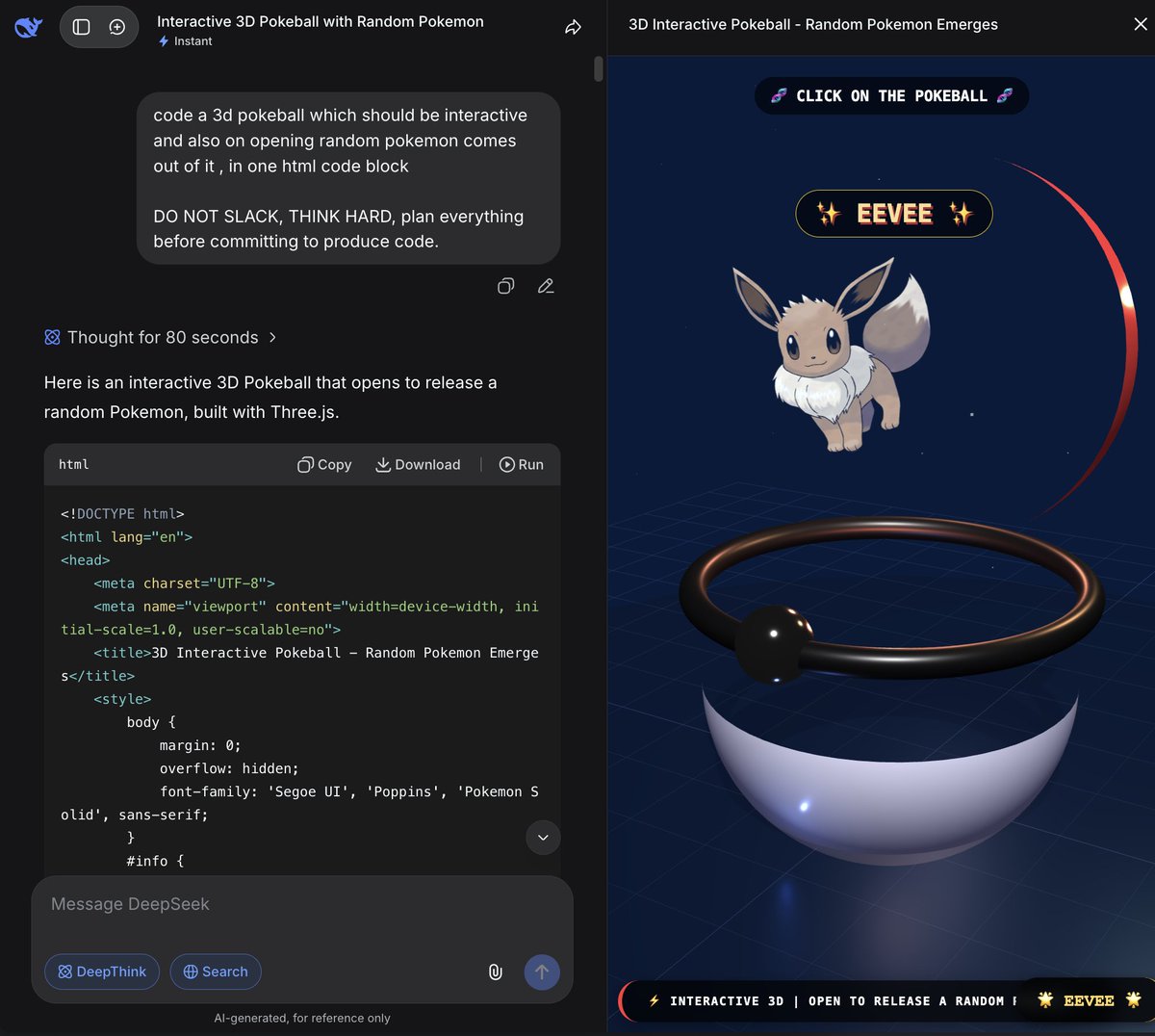Screen dimensions: 1155x1036
Task: Click 'AI-generated, for reference only' notice
Action: [302, 1018]
